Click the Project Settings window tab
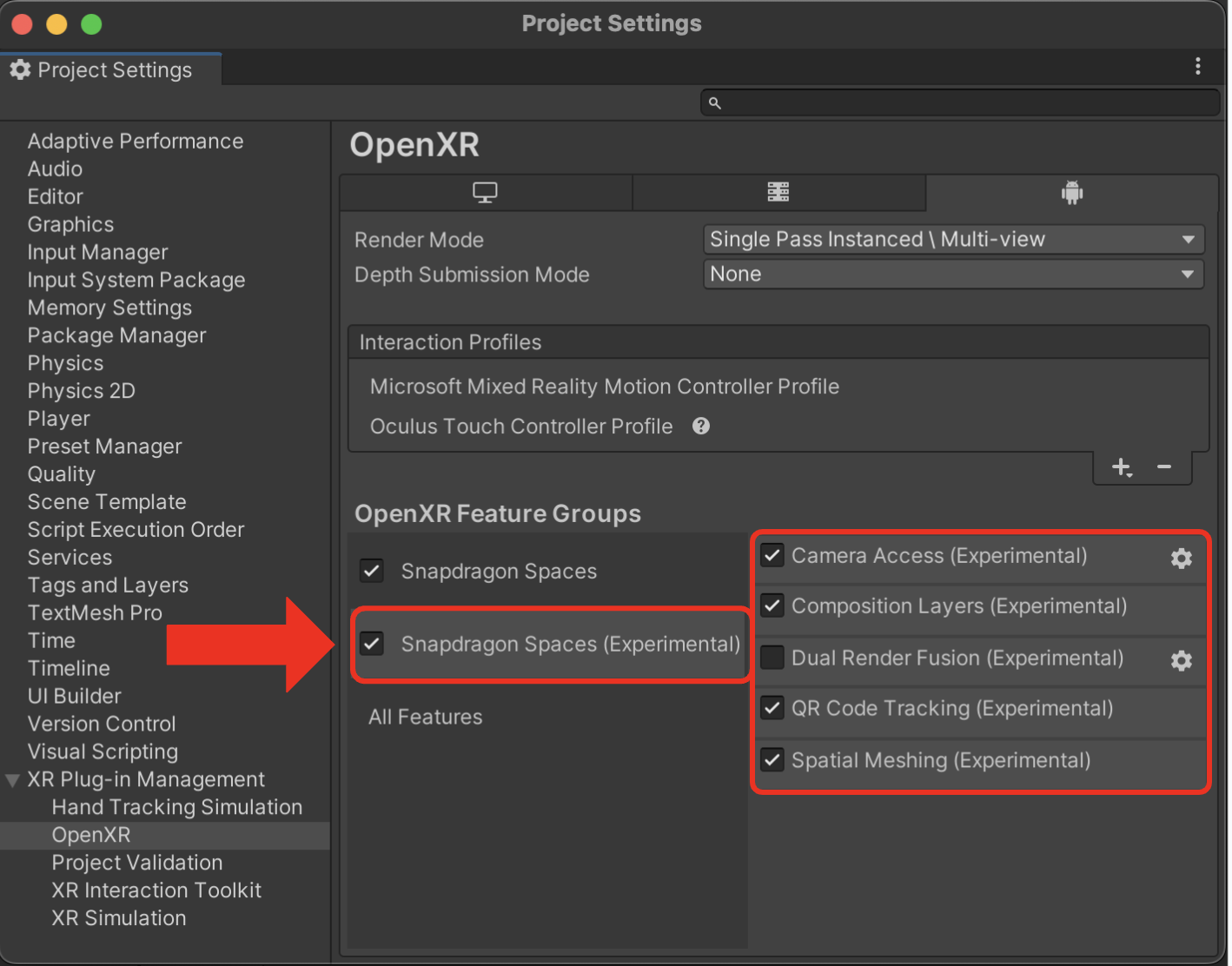The image size is (1232, 966). pos(111,69)
